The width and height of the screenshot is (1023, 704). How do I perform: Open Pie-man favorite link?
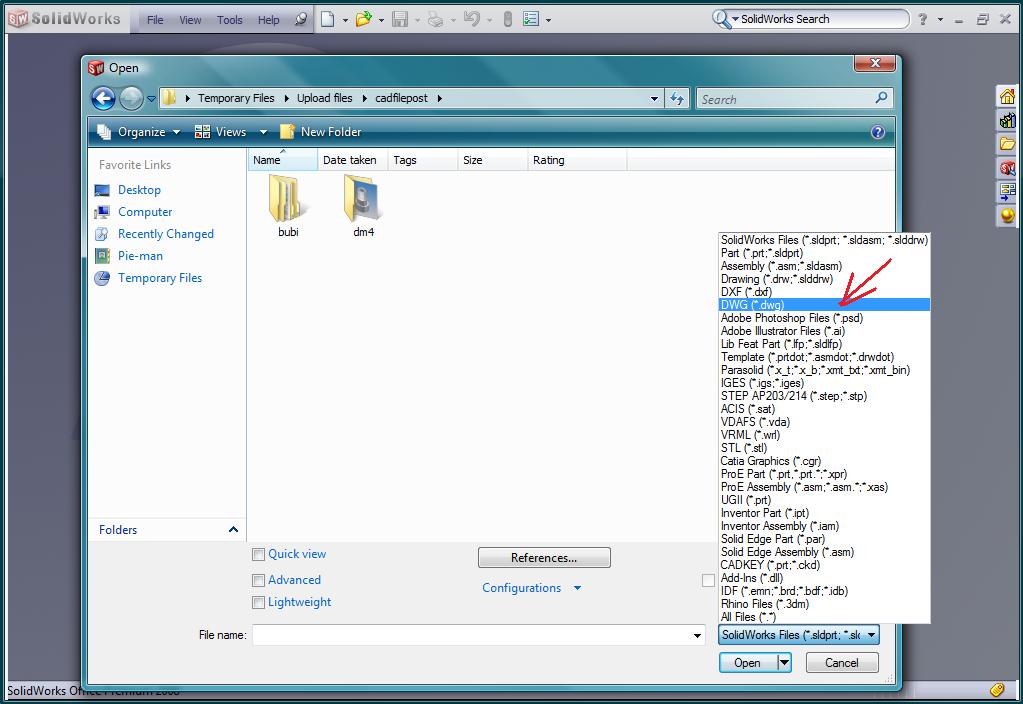140,256
